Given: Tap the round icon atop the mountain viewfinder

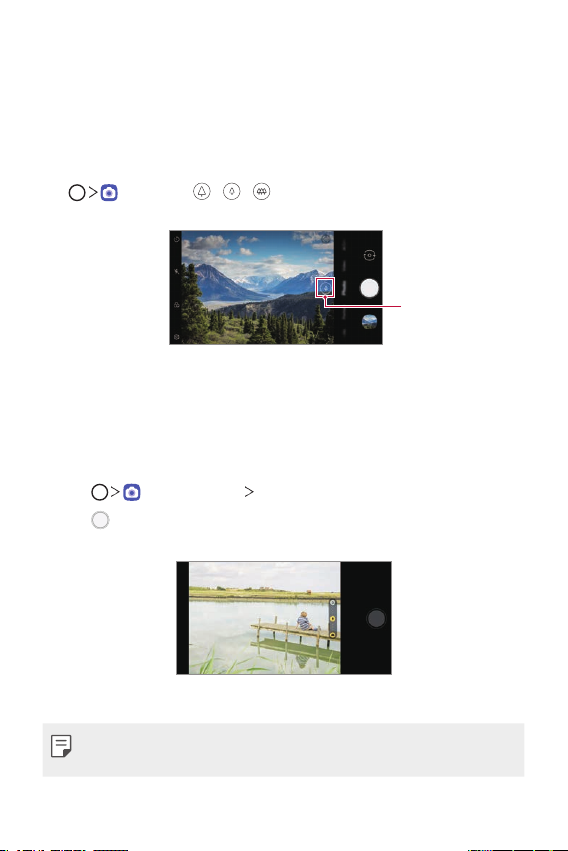Looking at the screenshot, I should click(x=326, y=239).
